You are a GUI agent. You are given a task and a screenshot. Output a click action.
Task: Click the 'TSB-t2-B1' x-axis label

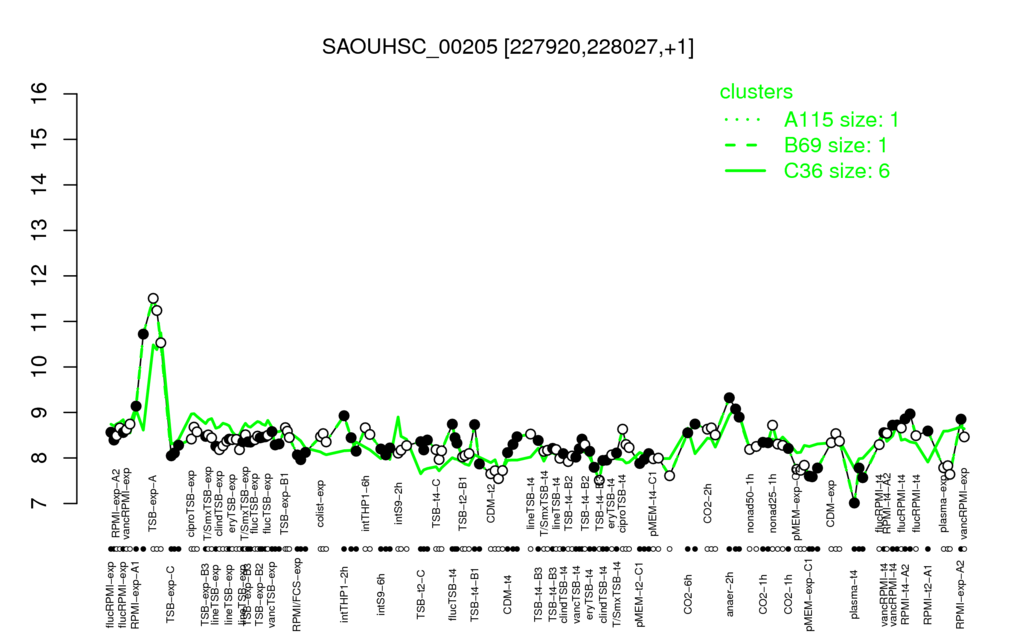click(x=463, y=504)
